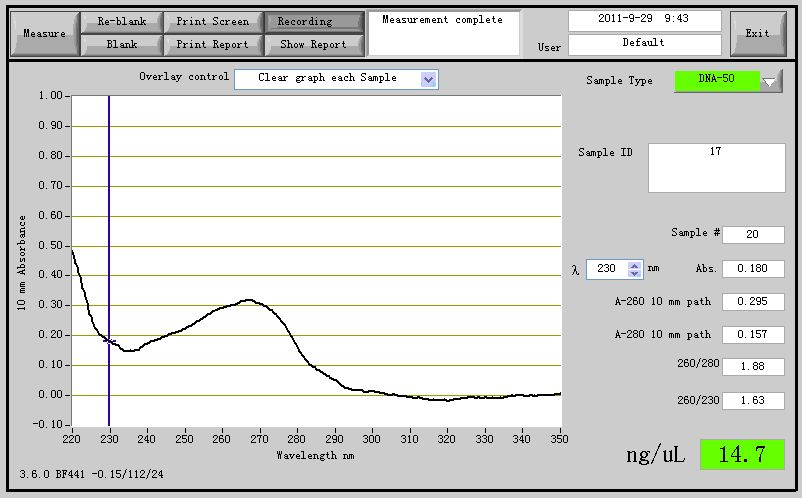Image resolution: width=802 pixels, height=498 pixels.
Task: Click the green ng/uL concentration readout
Action: click(x=742, y=454)
